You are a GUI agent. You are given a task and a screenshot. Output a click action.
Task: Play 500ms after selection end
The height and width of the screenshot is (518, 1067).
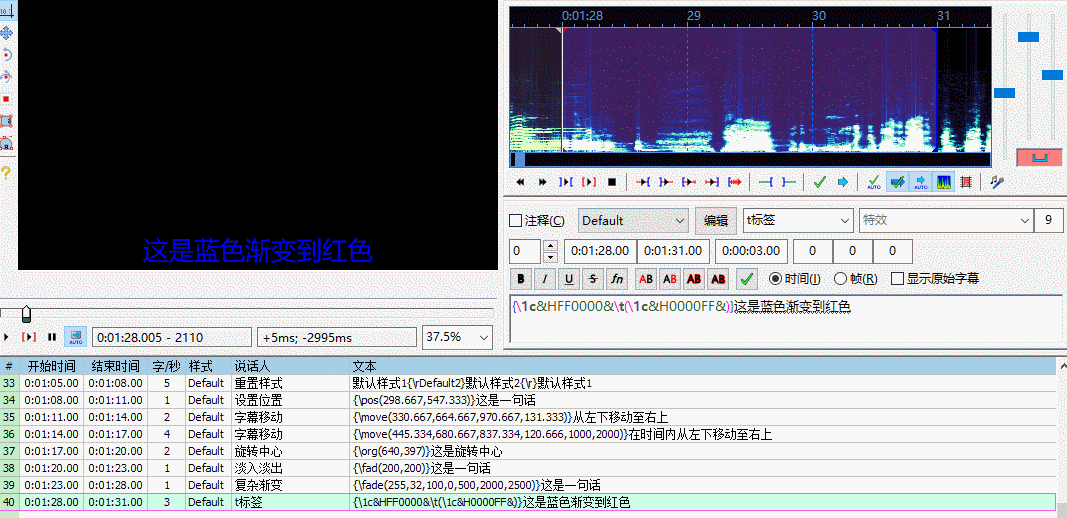666,182
